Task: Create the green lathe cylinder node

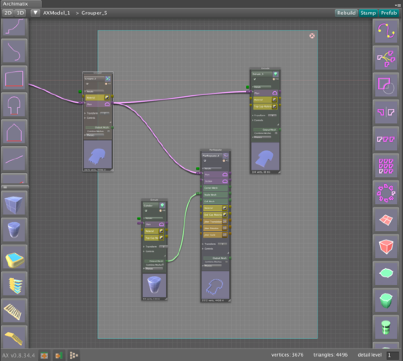Action: [x=386, y=328]
